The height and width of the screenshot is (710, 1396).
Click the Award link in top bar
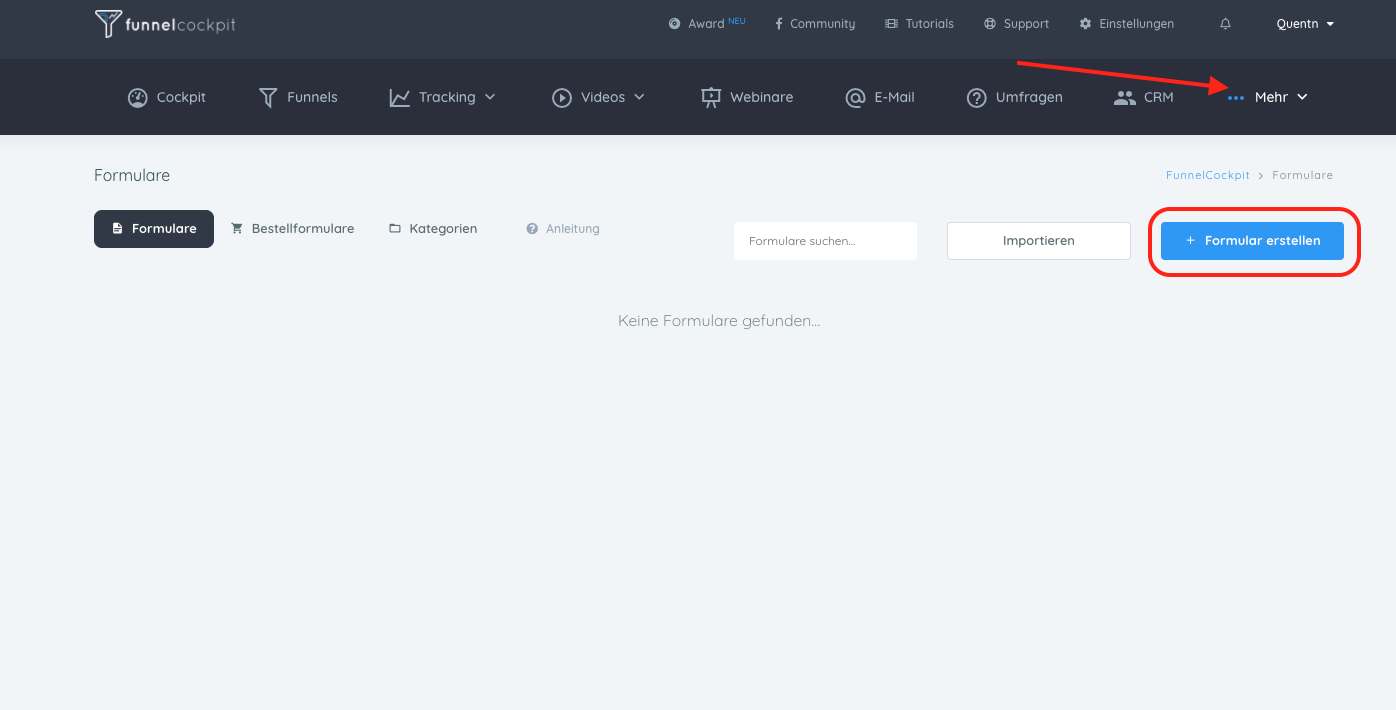pos(706,24)
